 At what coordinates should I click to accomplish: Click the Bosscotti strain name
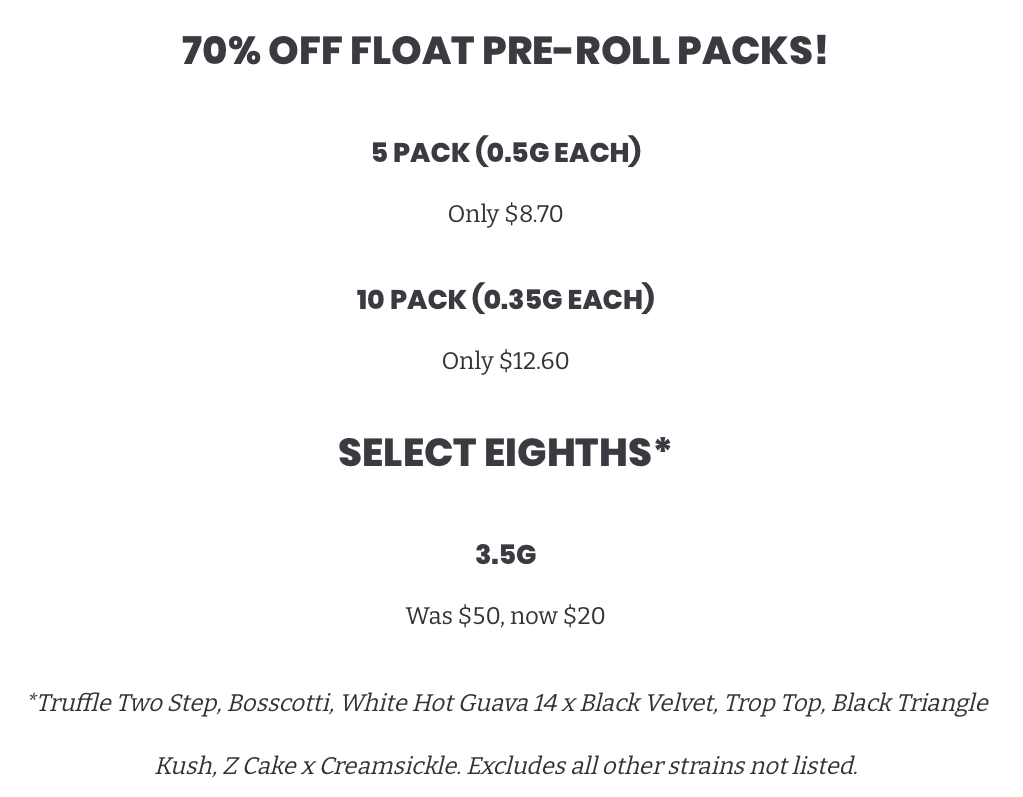coord(279,703)
